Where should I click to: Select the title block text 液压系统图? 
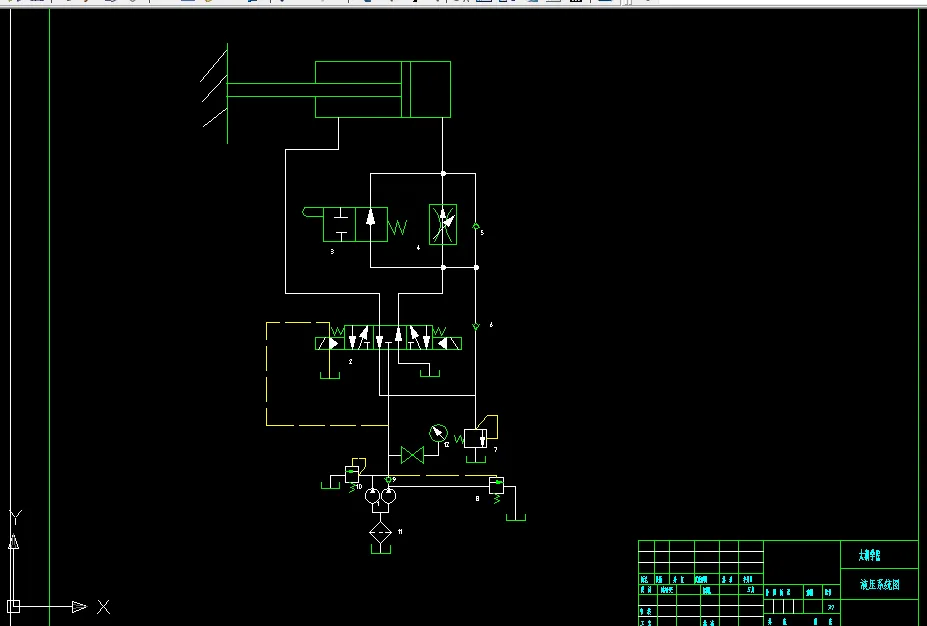(880, 585)
